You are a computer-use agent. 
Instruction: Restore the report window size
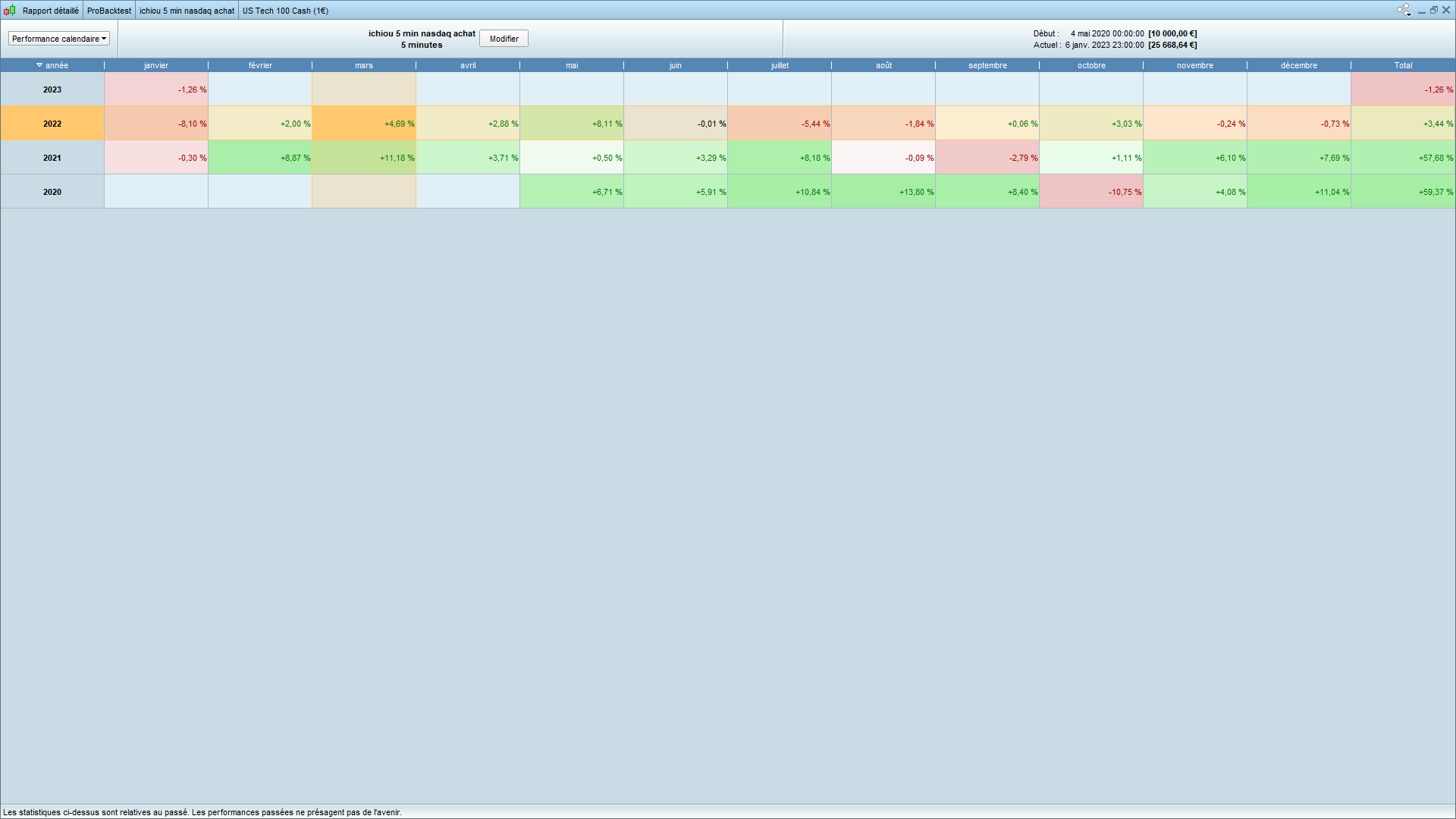point(1434,10)
